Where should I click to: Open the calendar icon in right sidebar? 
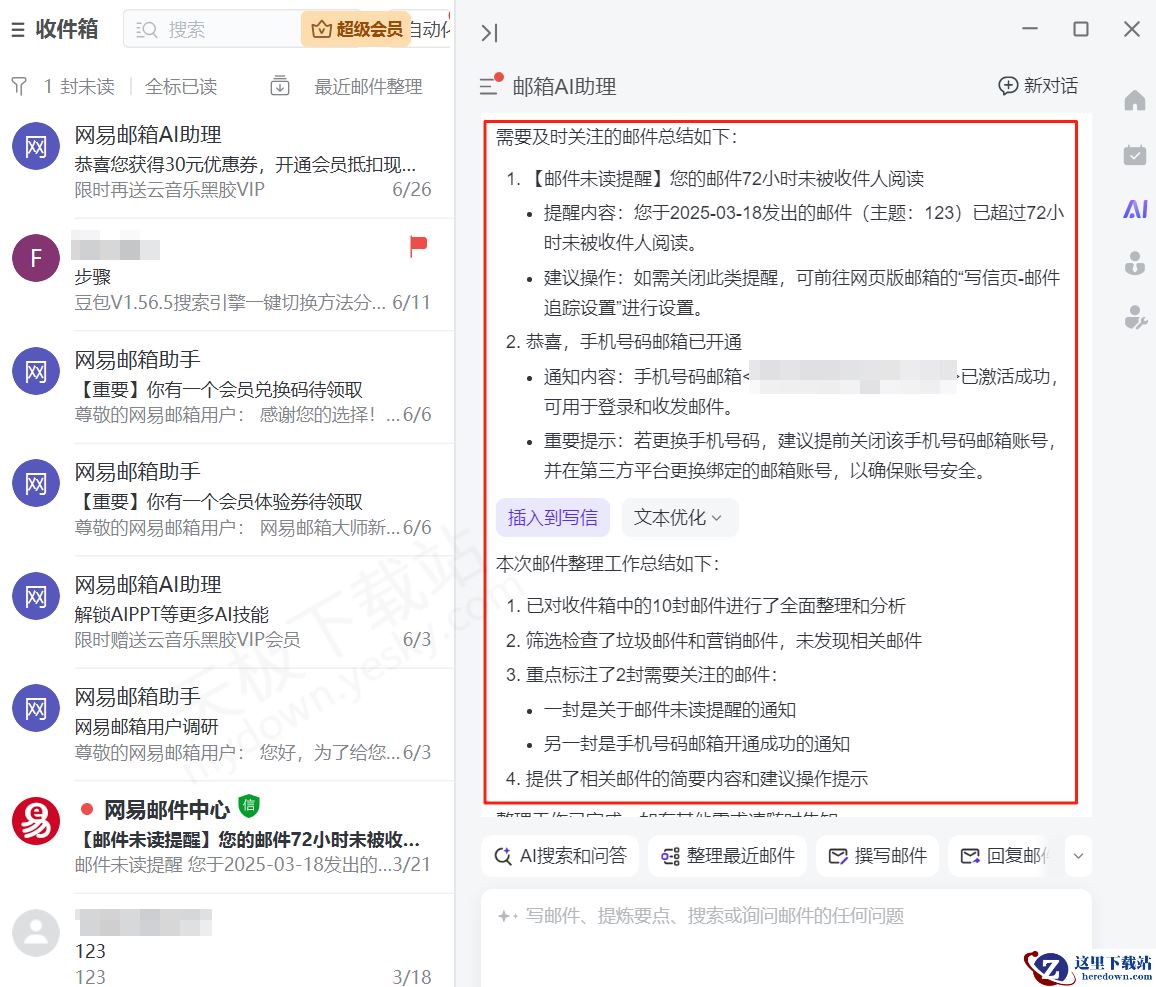[1135, 154]
